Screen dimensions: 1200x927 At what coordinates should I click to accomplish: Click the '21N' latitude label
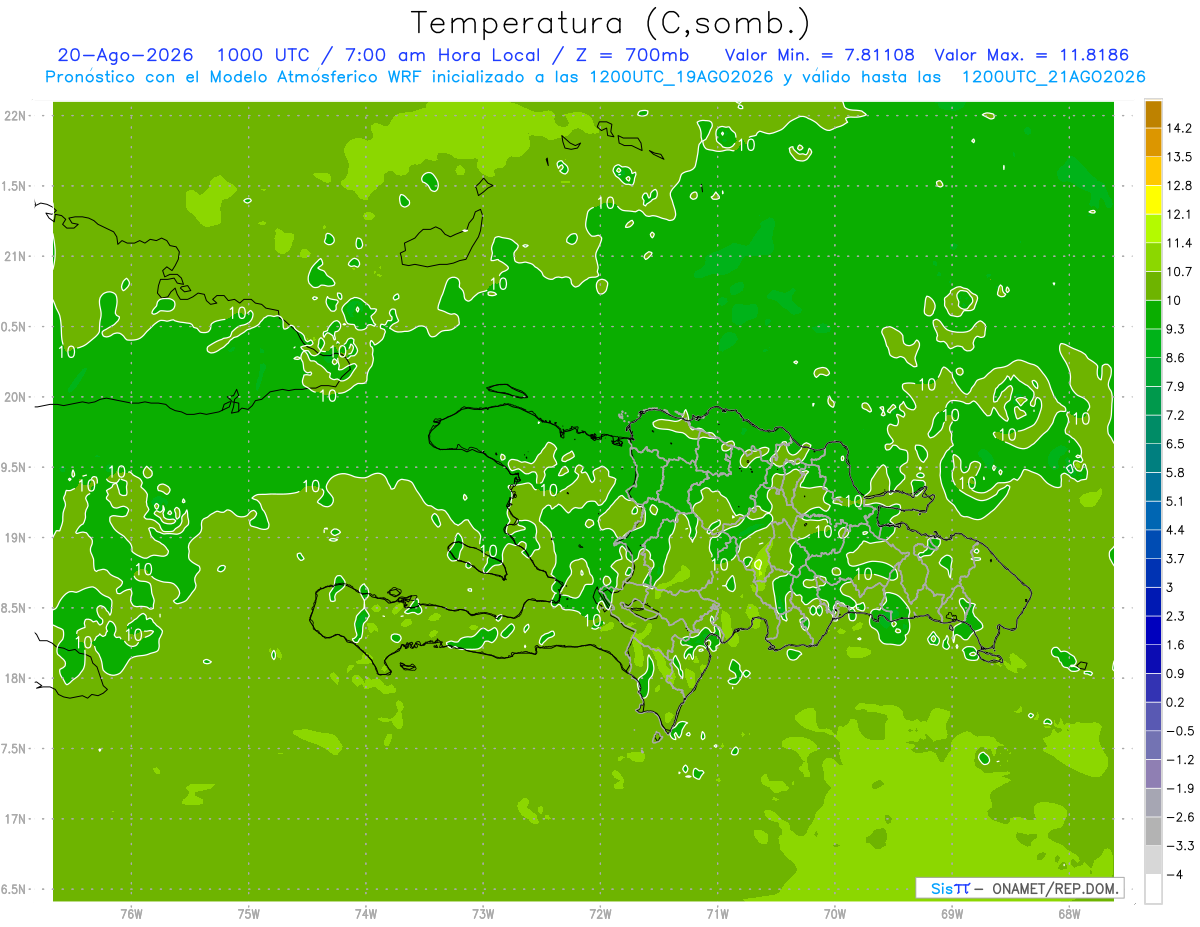[17, 257]
